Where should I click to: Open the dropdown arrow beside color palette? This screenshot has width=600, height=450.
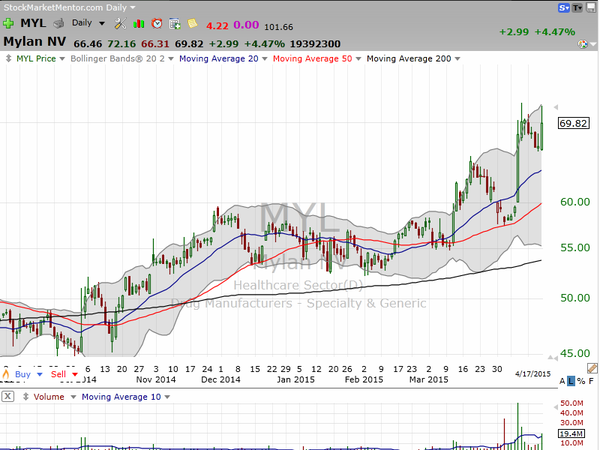coord(593,44)
